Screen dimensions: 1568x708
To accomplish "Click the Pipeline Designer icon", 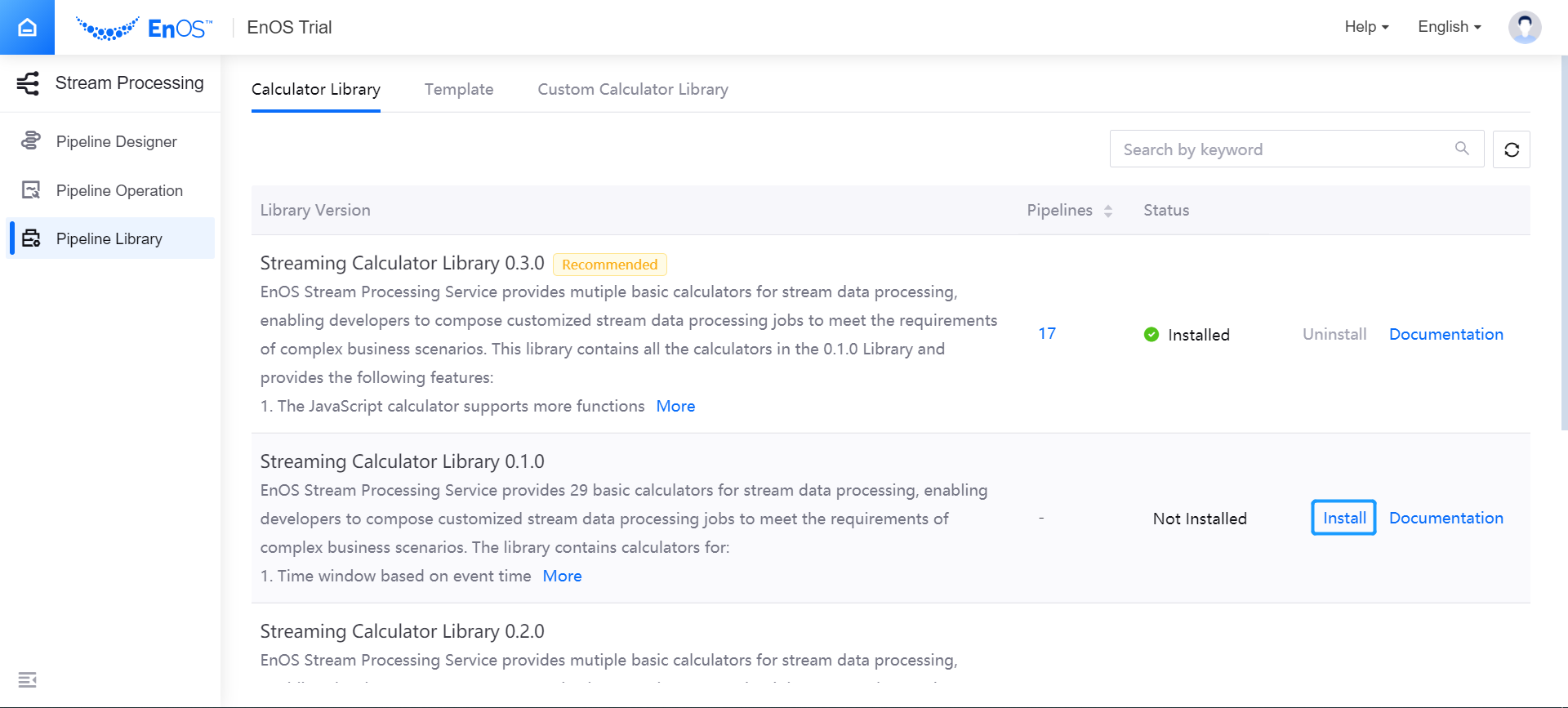I will point(31,140).
